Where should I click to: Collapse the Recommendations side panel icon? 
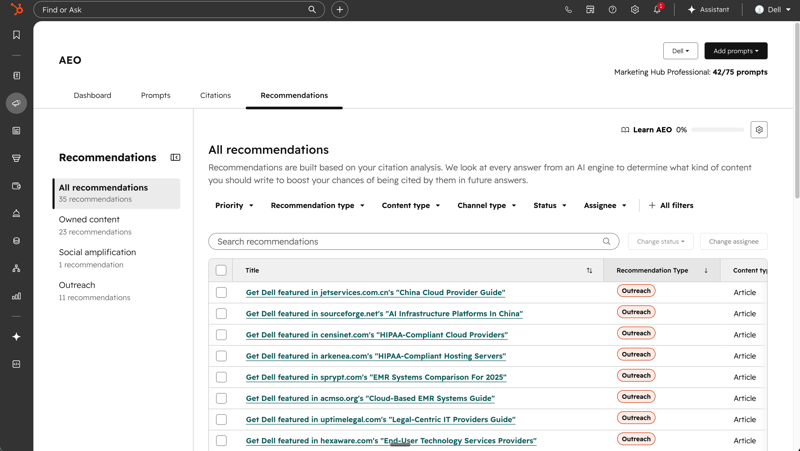point(175,158)
